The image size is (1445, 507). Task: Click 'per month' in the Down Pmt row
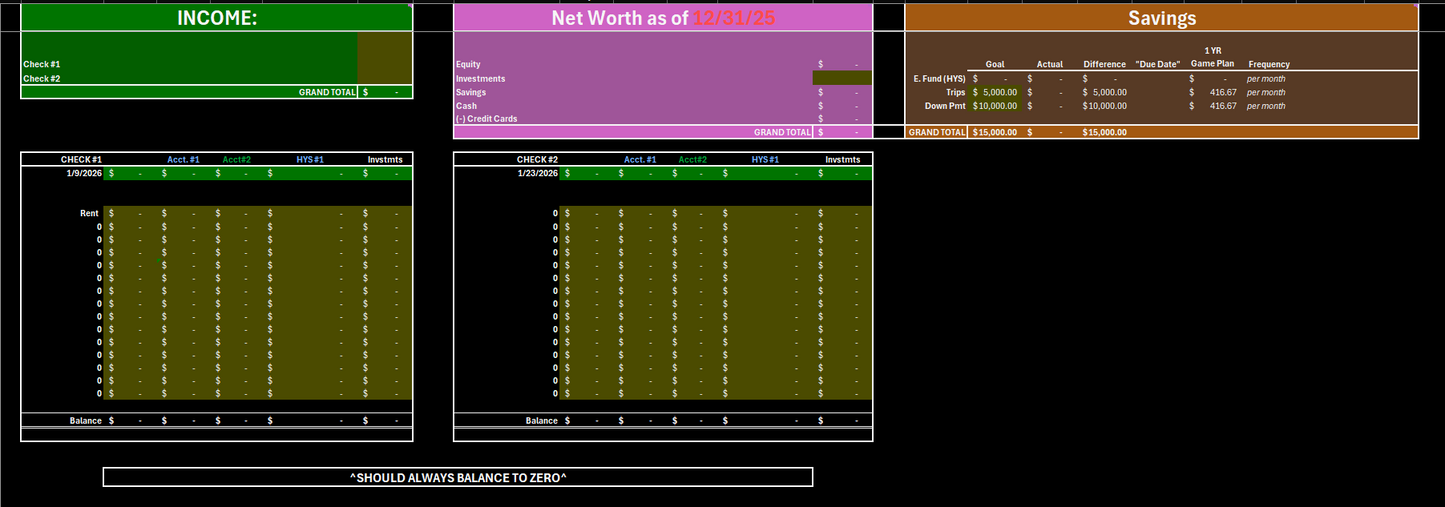point(1266,105)
